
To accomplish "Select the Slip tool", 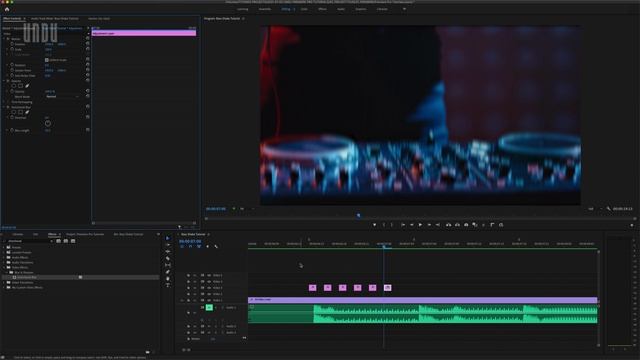I will tap(168, 265).
